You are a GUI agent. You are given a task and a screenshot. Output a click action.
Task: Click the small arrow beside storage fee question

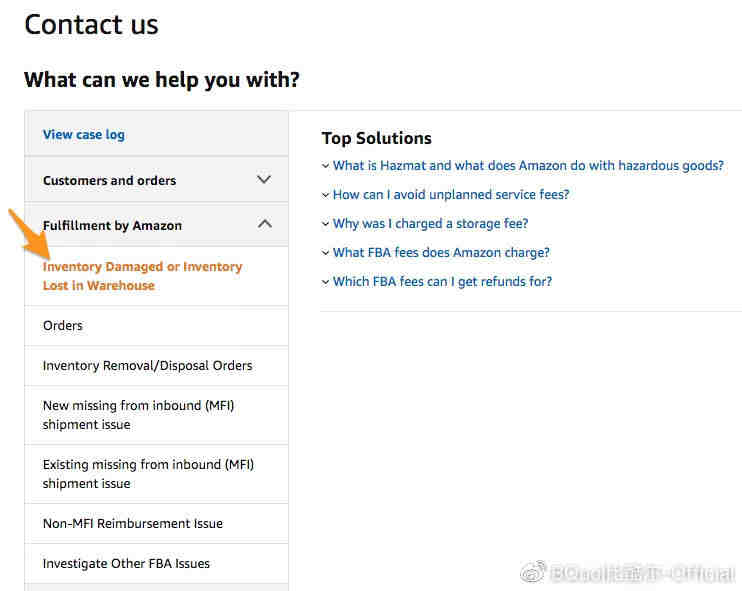326,224
